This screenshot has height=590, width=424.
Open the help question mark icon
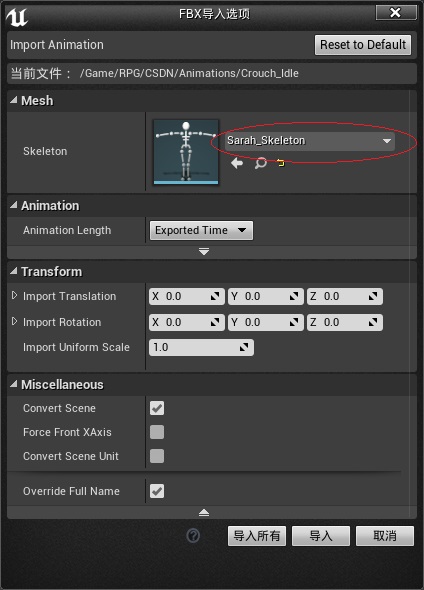[193, 535]
